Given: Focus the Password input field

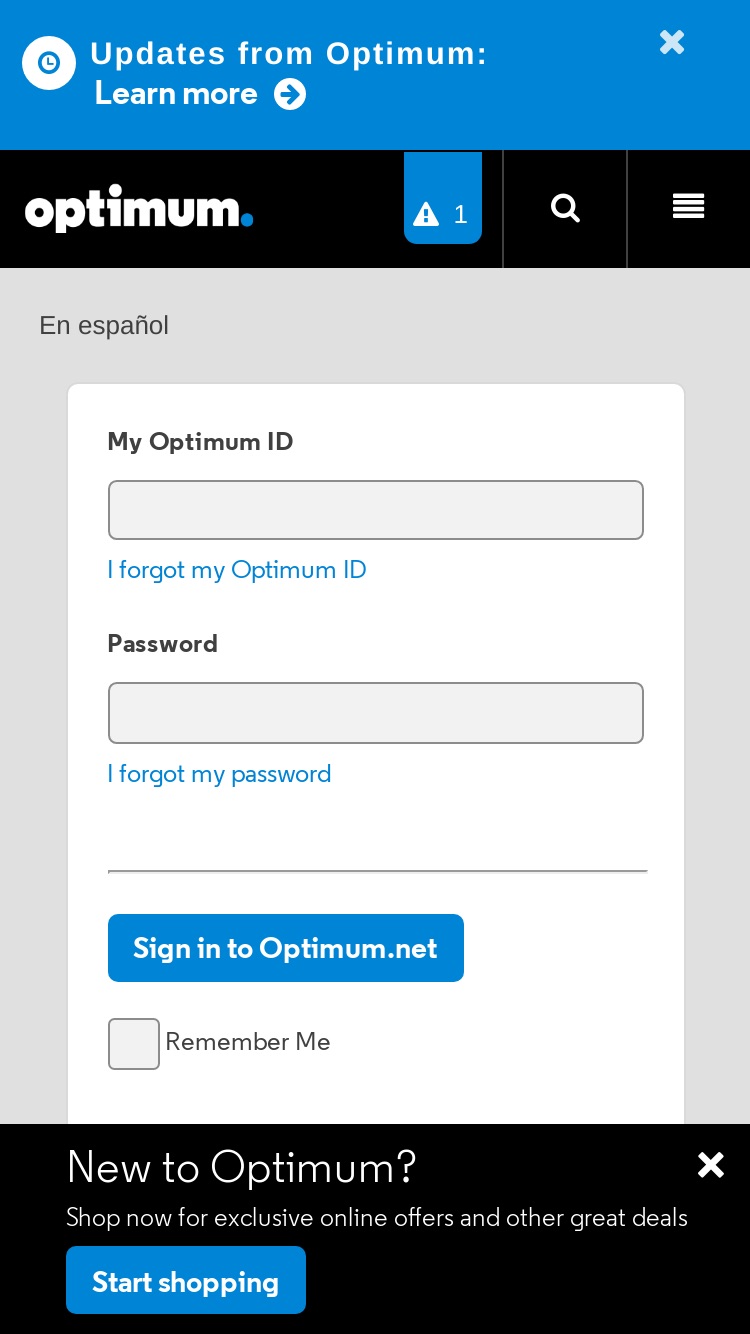Looking at the screenshot, I should [x=376, y=713].
